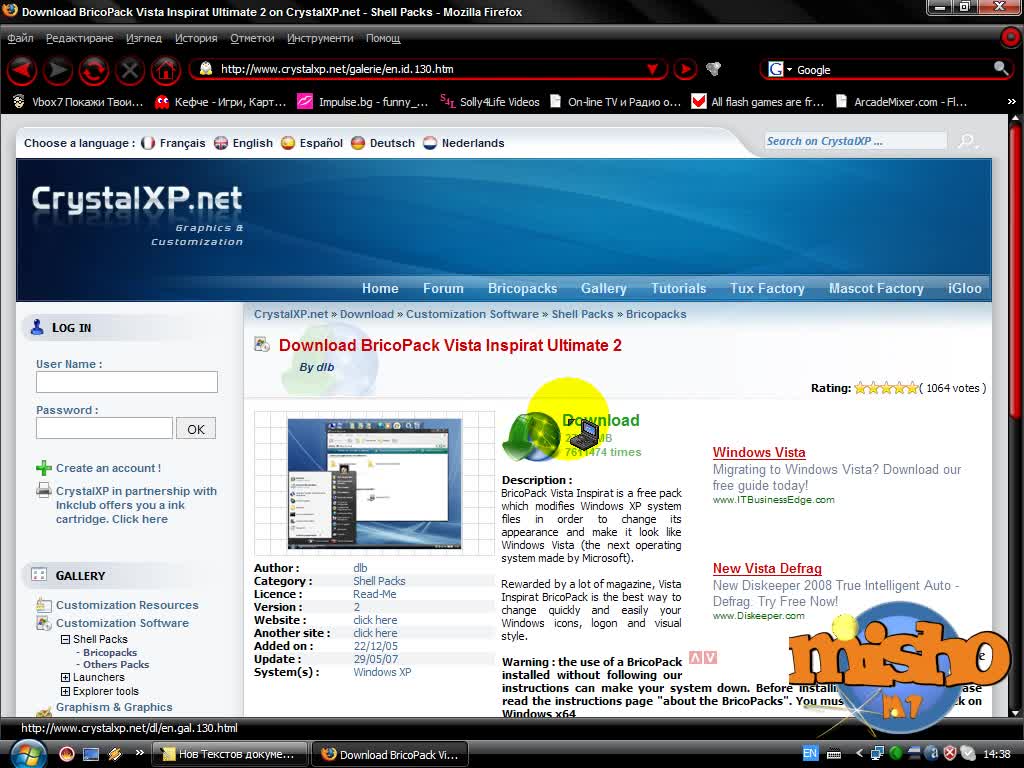Open the search engine selector dropdown
1024x768 pixels.
[780, 69]
